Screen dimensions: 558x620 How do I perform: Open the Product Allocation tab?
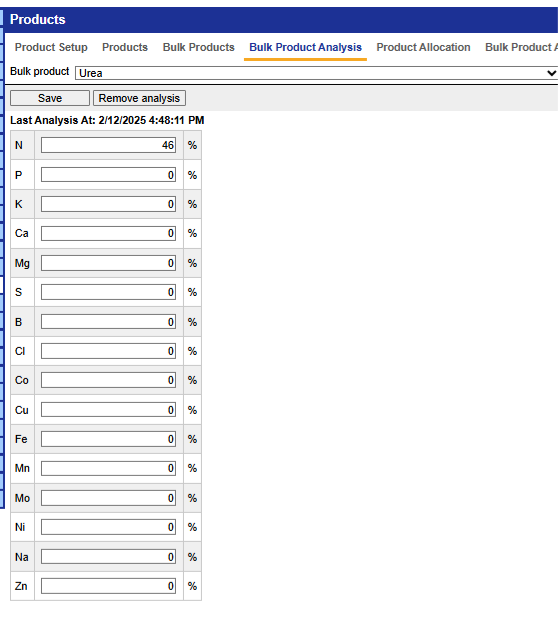(x=423, y=47)
